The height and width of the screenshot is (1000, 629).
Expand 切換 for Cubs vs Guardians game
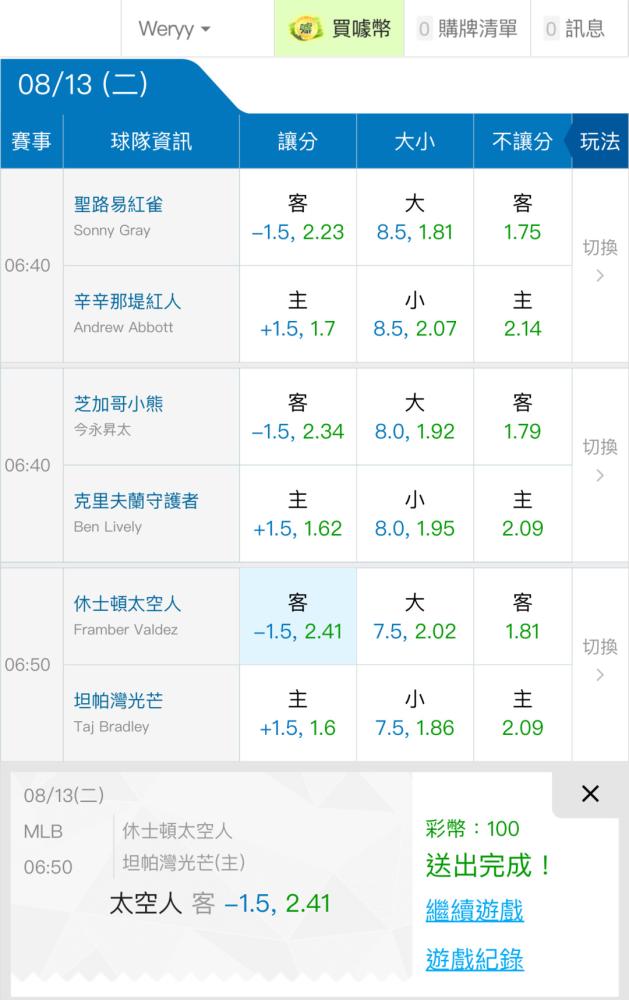pyautogui.click(x=600, y=462)
